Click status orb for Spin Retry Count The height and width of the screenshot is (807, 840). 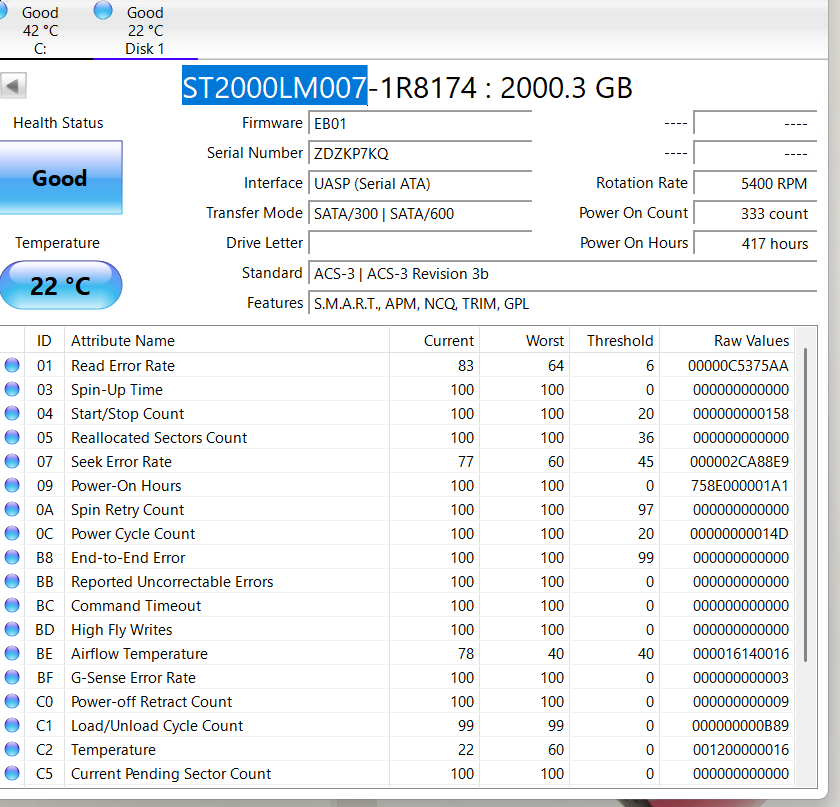click(12, 509)
